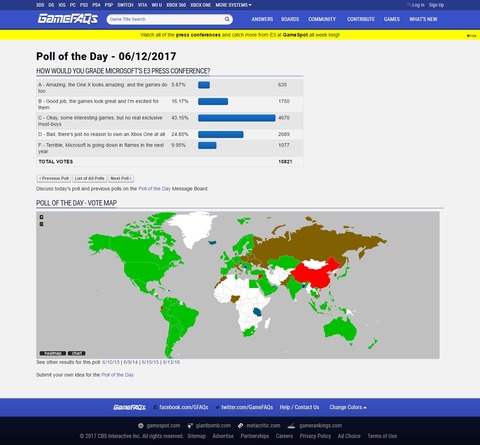
Task: View poll results from 6/10/13
Action: pyautogui.click(x=111, y=362)
